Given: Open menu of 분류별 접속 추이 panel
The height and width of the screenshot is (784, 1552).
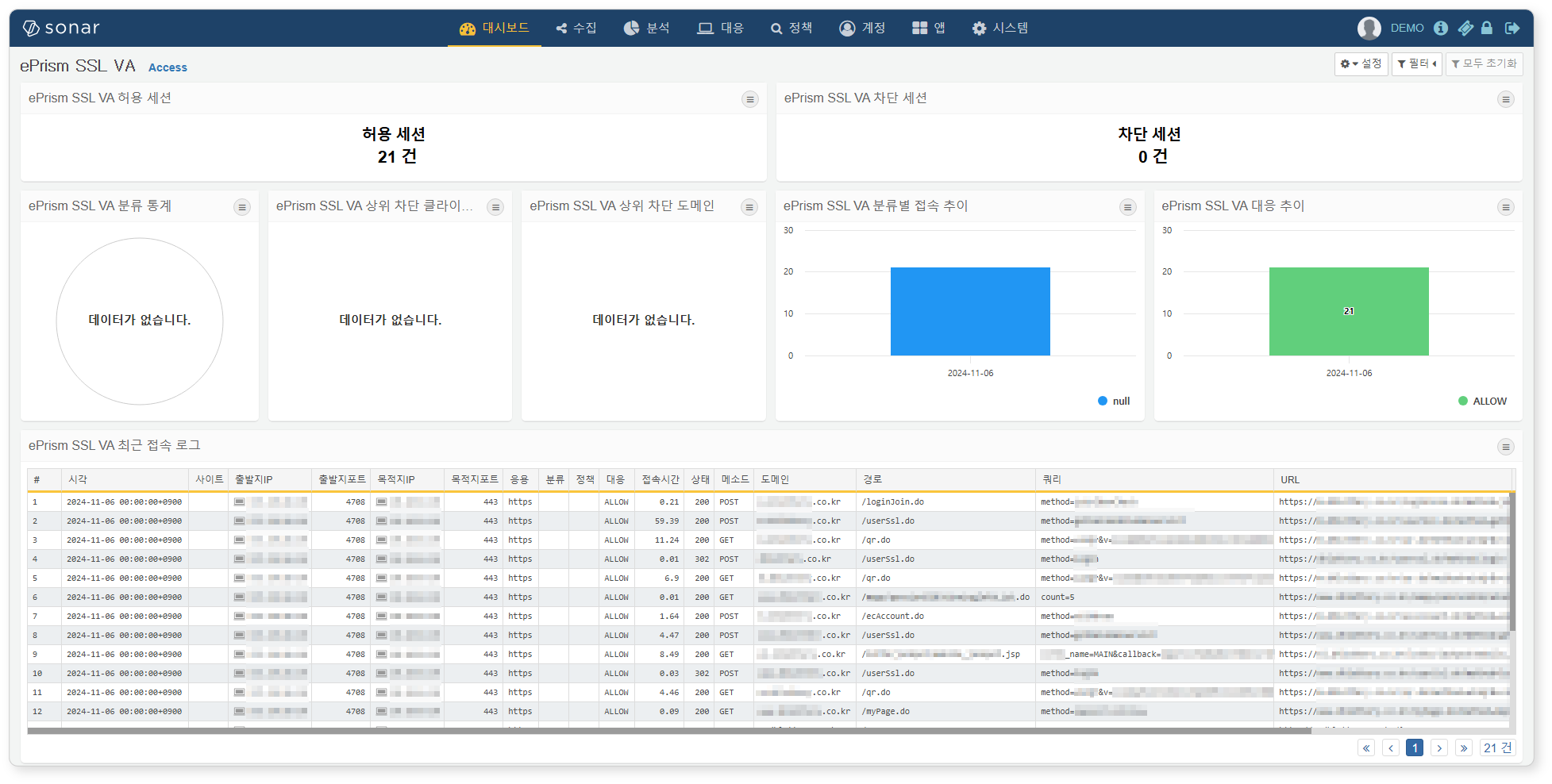Looking at the screenshot, I should tap(1127, 207).
